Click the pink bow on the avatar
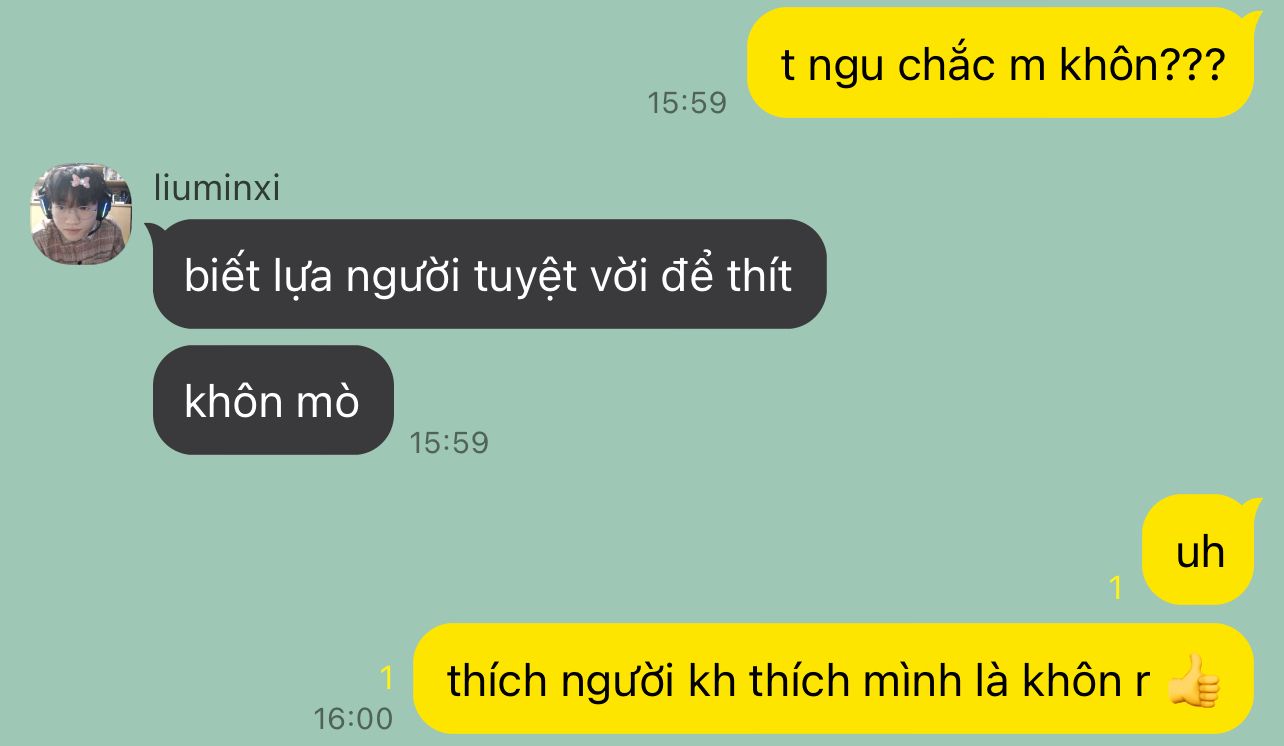Viewport: 1284px width, 746px height. (x=80, y=181)
